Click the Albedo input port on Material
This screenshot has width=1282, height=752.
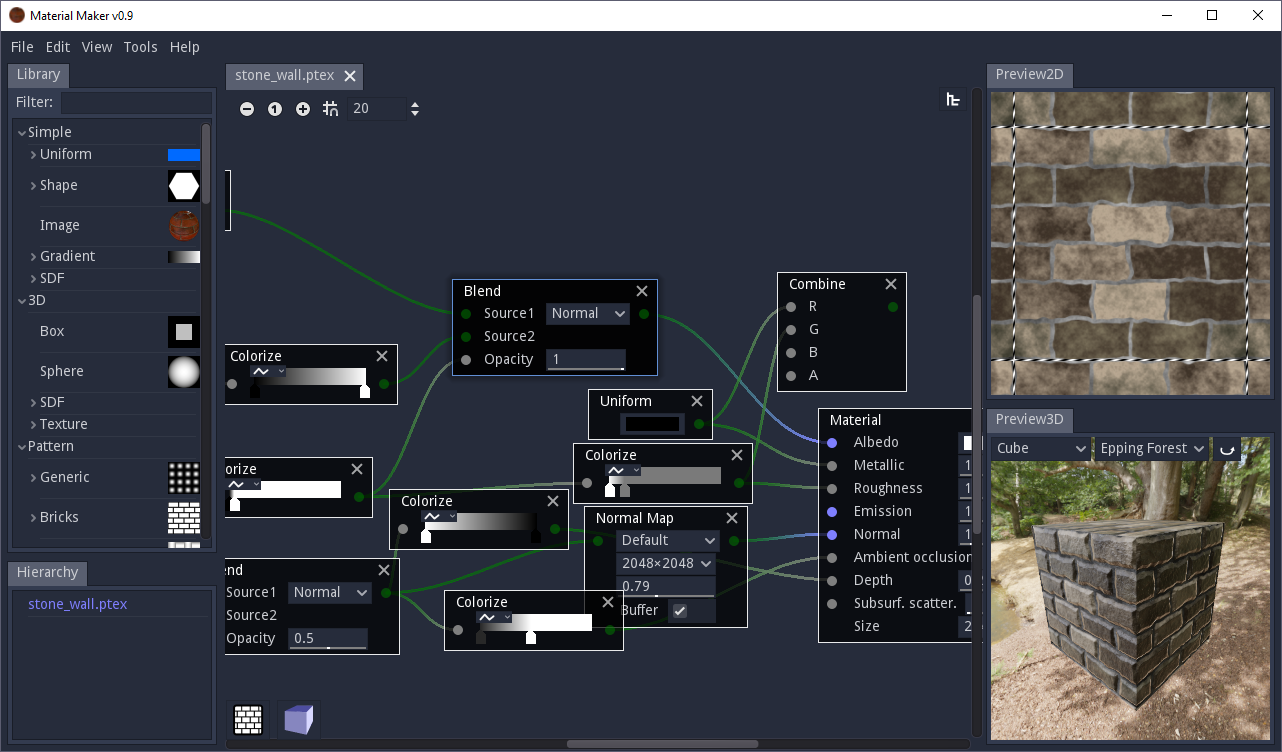(832, 443)
